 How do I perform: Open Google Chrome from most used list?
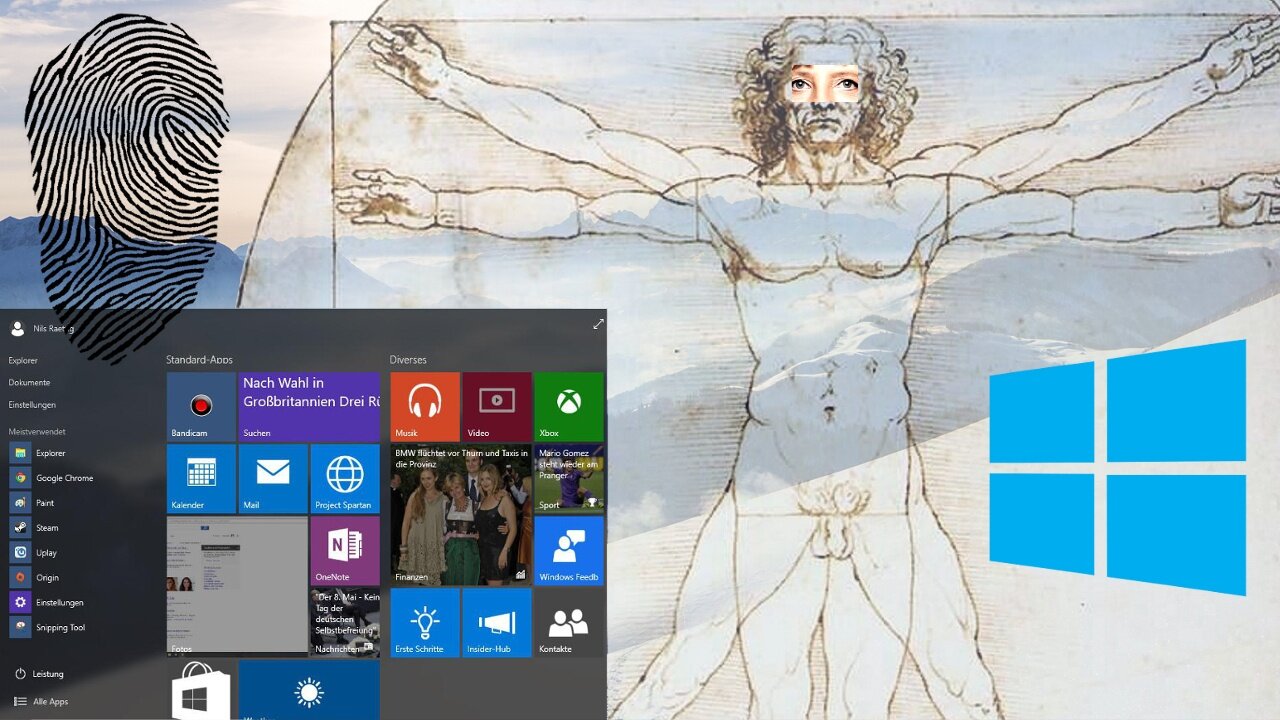64,478
